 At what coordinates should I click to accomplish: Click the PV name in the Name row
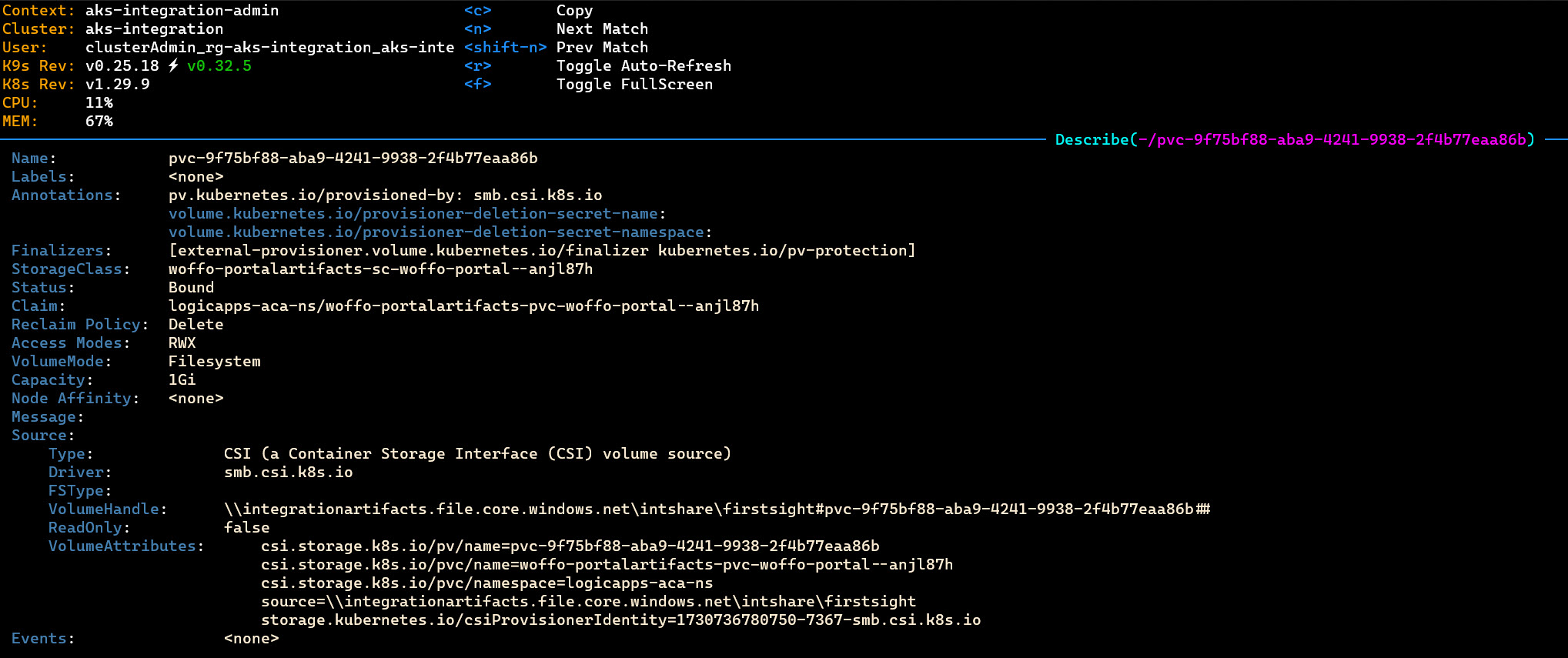[353, 159]
